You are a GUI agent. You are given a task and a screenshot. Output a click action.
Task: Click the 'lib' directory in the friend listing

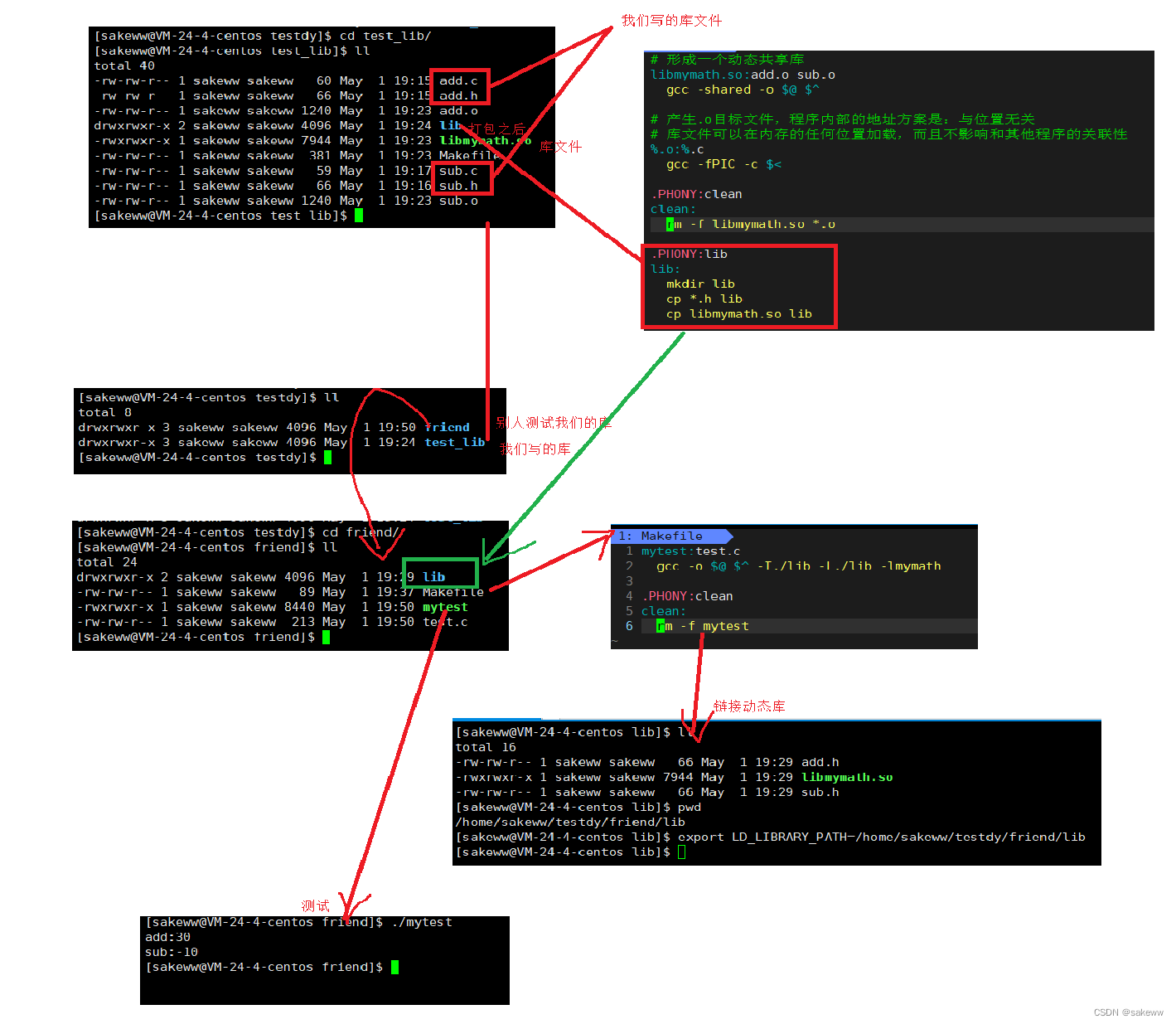click(433, 577)
